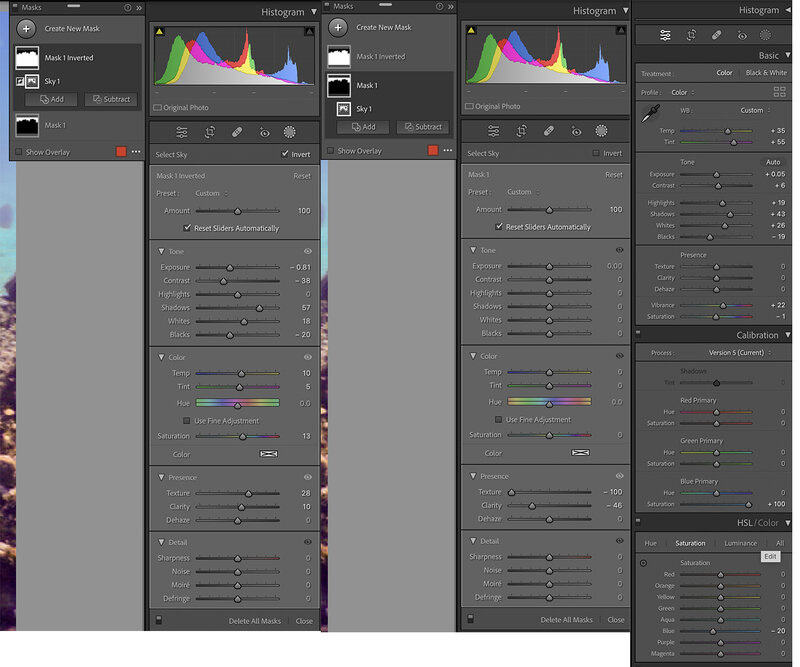800x667 pixels.
Task: Open the Masking tool above the Basic panel
Action: [766, 35]
